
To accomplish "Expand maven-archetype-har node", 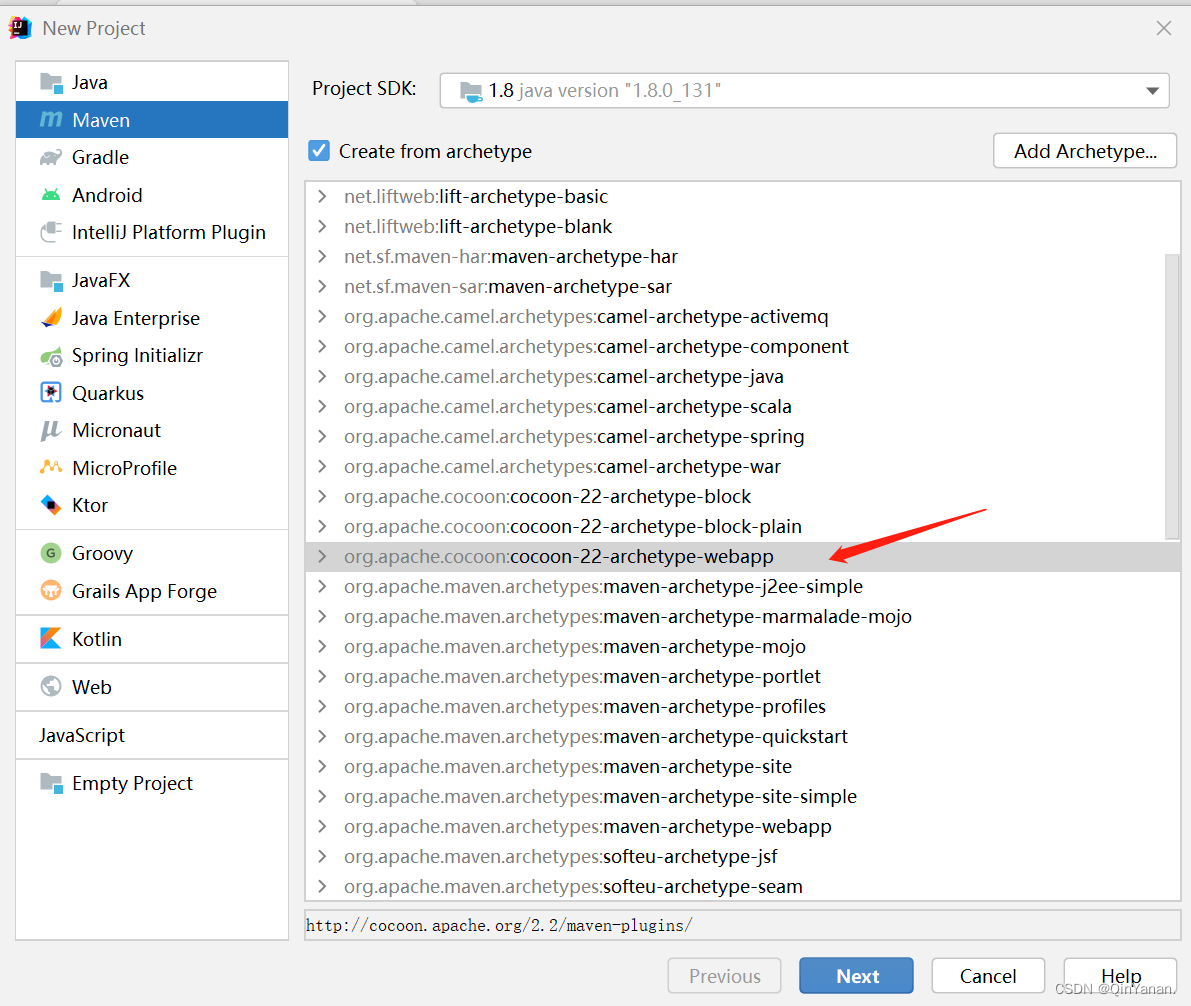I will [323, 257].
